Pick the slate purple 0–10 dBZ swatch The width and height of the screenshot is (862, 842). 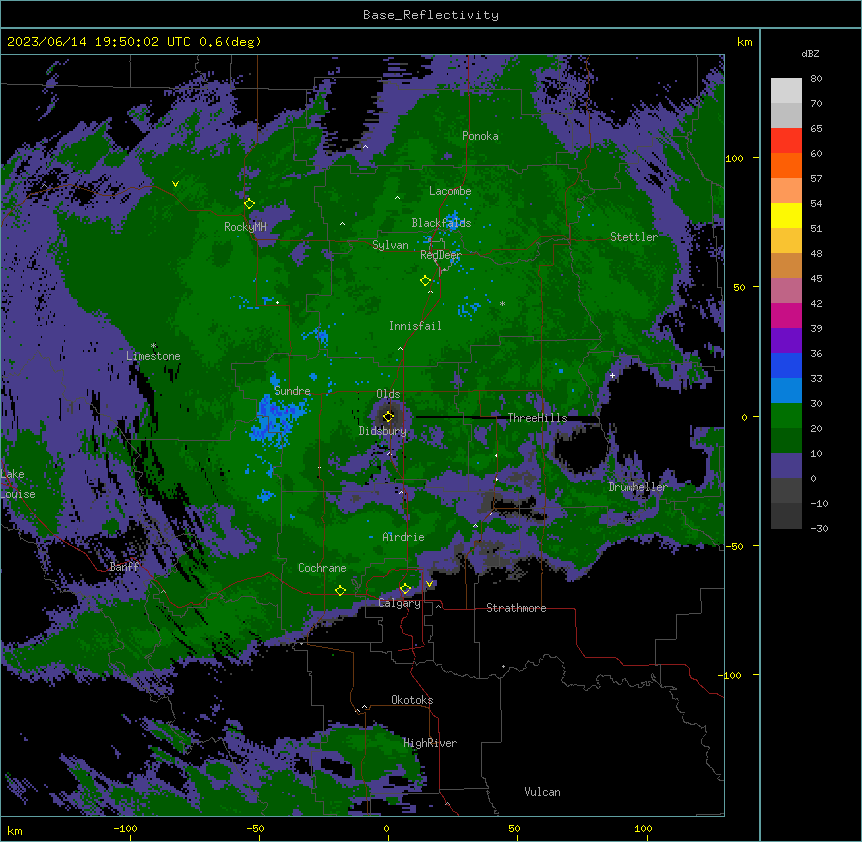[x=786, y=466]
